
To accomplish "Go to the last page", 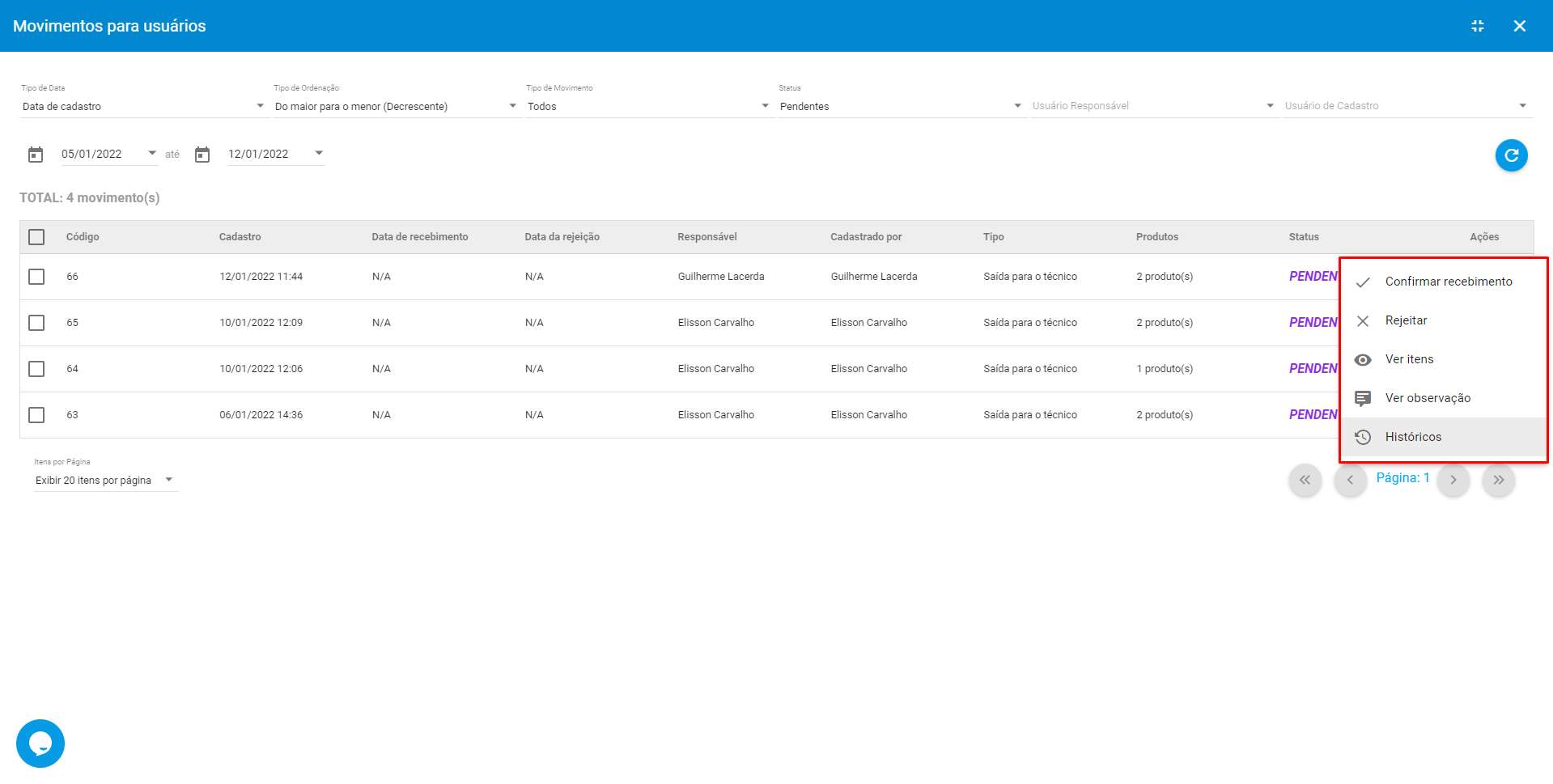I will (1499, 480).
